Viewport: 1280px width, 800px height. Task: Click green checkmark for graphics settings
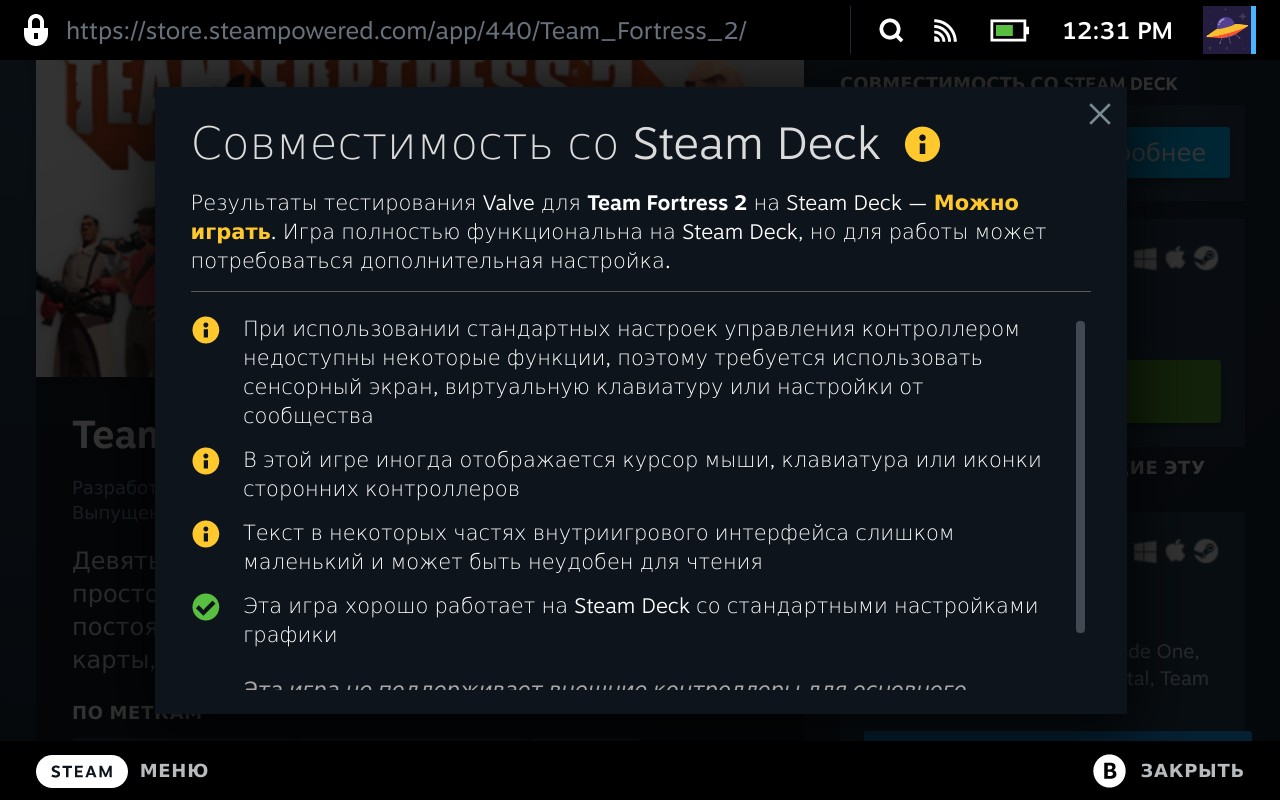click(x=205, y=607)
